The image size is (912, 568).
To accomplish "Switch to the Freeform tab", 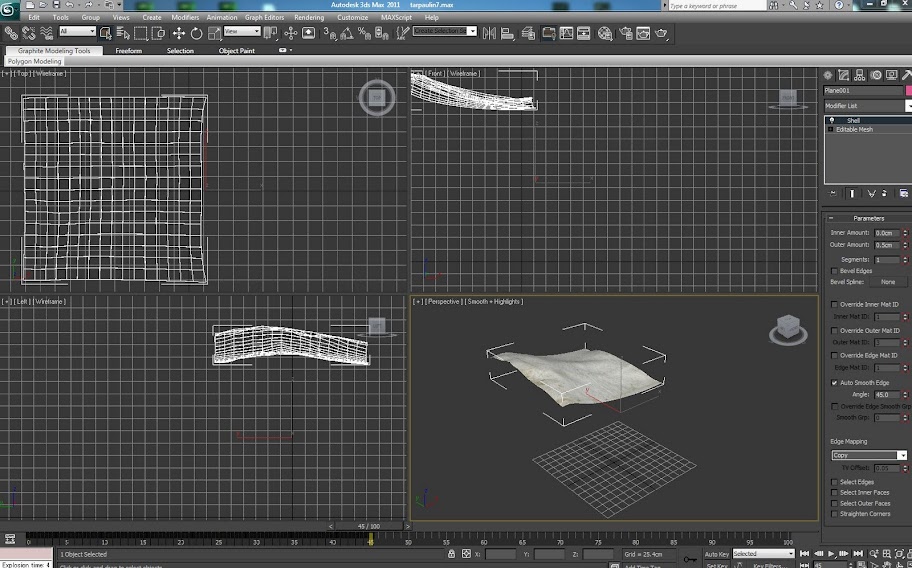I will pos(128,50).
